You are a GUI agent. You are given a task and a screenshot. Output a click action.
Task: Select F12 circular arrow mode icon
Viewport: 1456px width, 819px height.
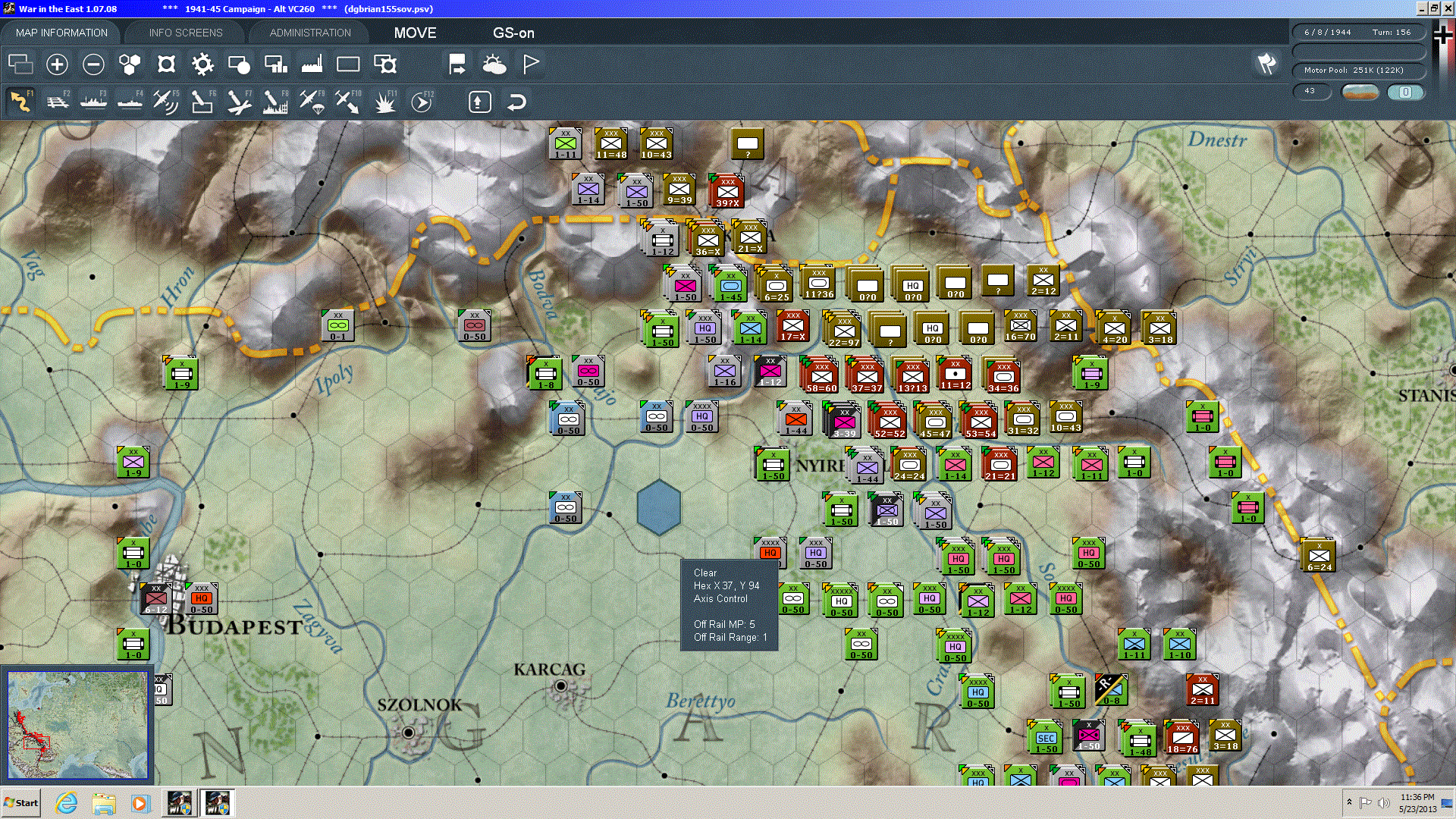tap(422, 102)
